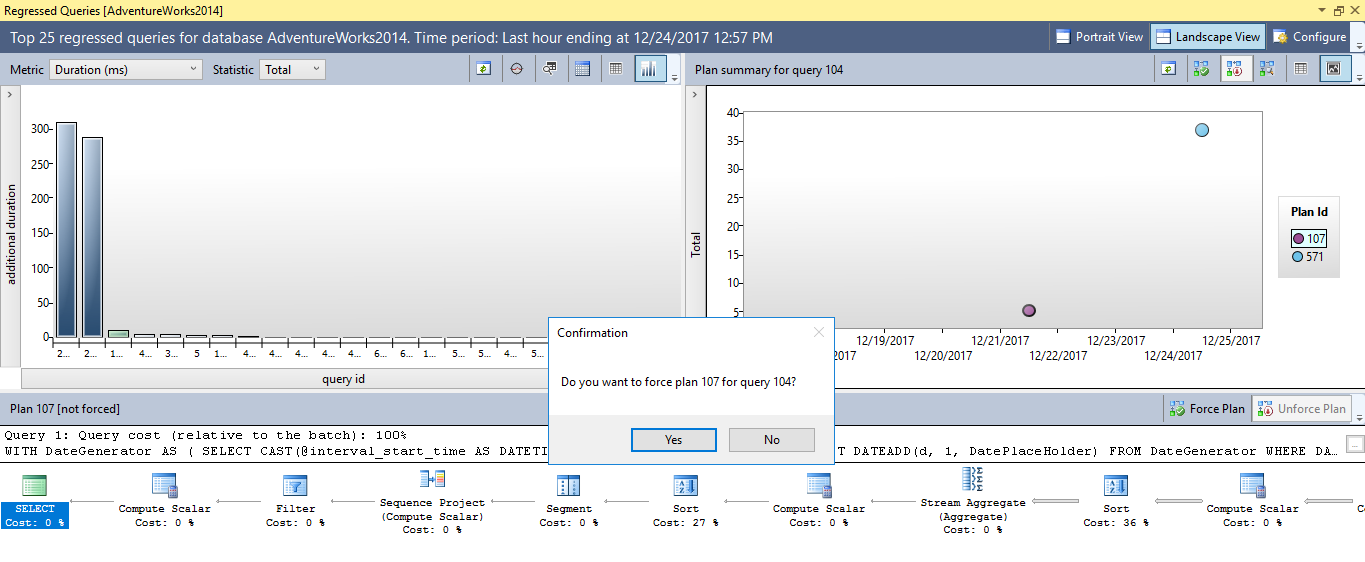
Task: Click the unforce plan icon with red mark
Action: 1234,69
